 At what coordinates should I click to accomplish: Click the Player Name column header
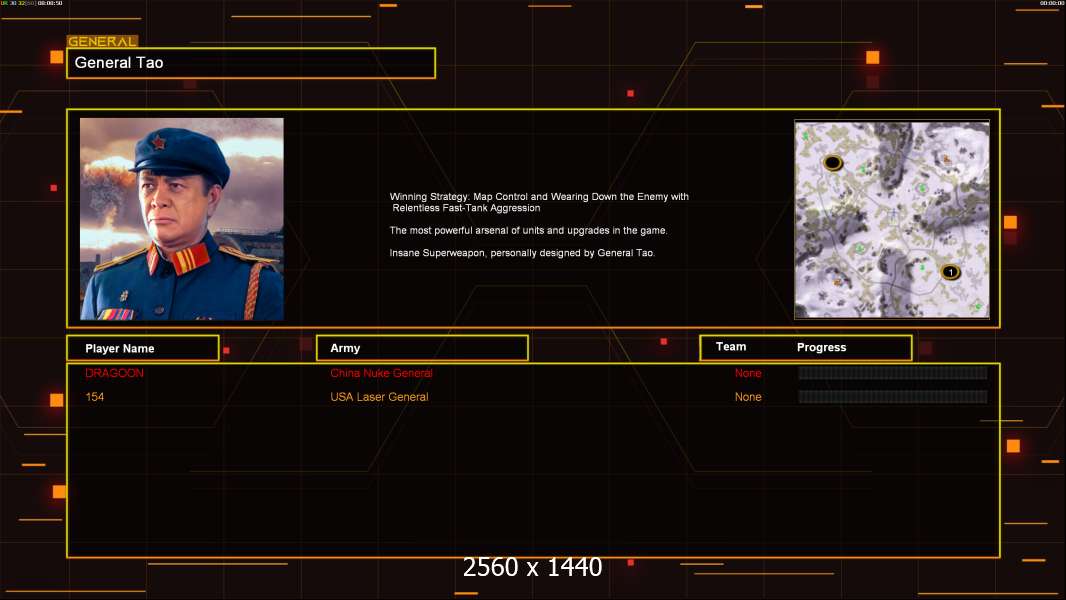[143, 348]
